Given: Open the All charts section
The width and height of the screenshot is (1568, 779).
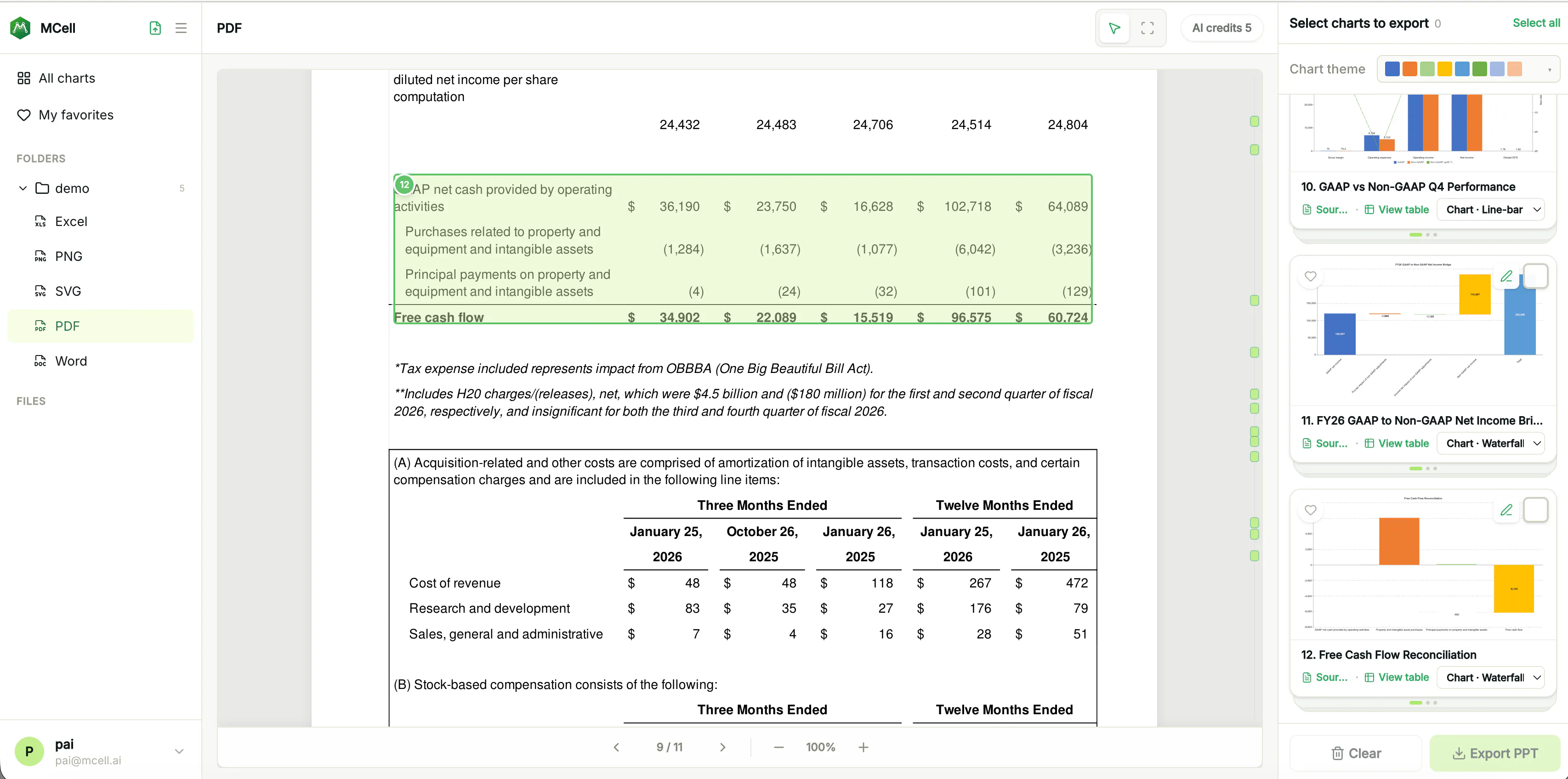Looking at the screenshot, I should tap(101, 78).
